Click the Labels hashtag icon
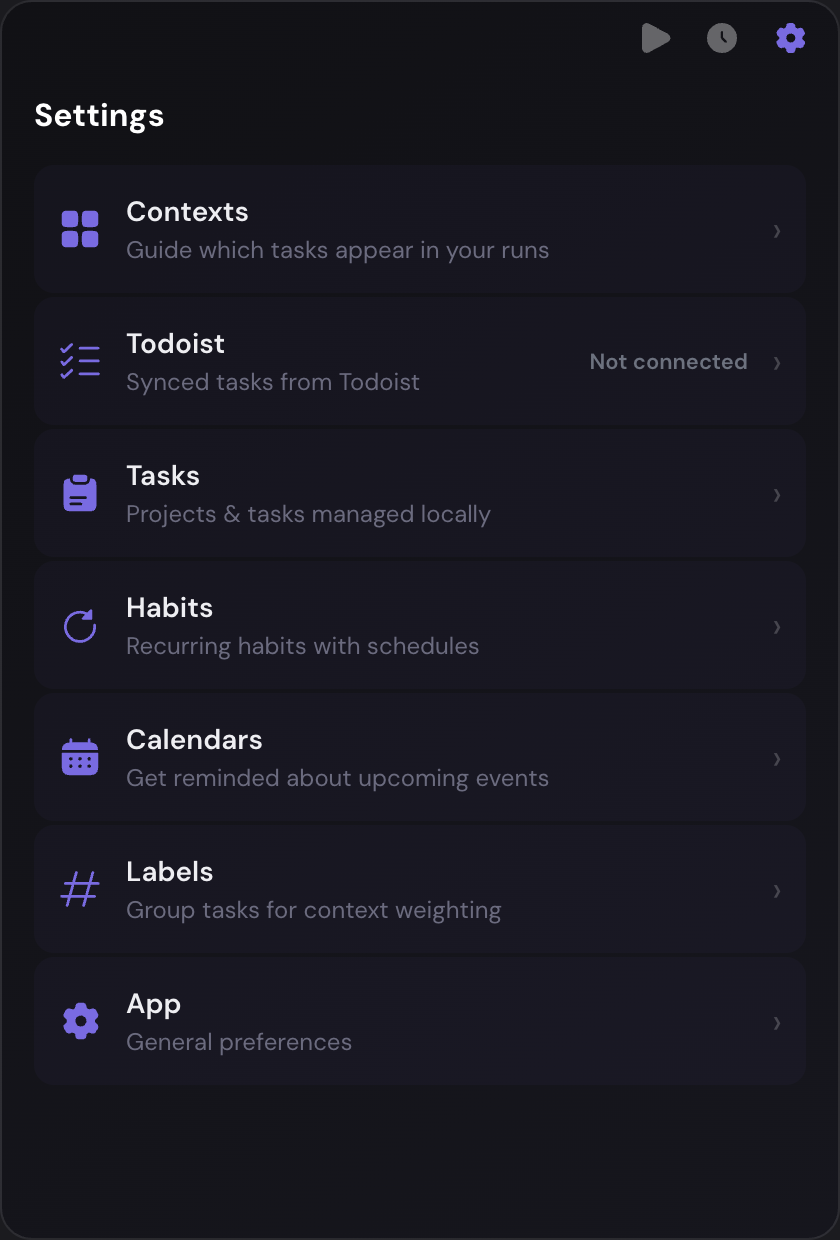This screenshot has height=1240, width=840. pyautogui.click(x=80, y=890)
